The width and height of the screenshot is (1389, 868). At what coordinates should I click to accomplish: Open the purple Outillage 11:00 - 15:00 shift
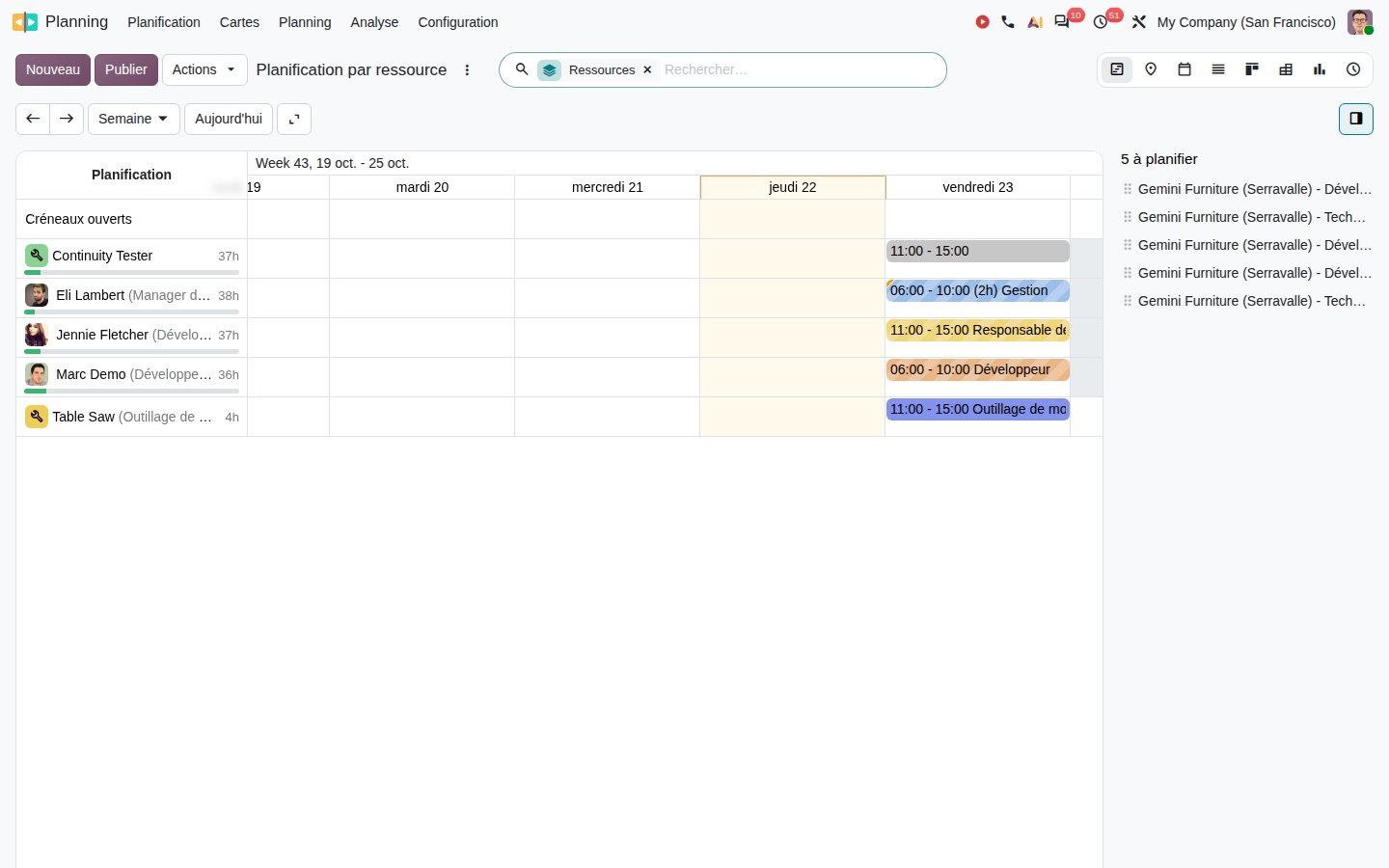978,409
